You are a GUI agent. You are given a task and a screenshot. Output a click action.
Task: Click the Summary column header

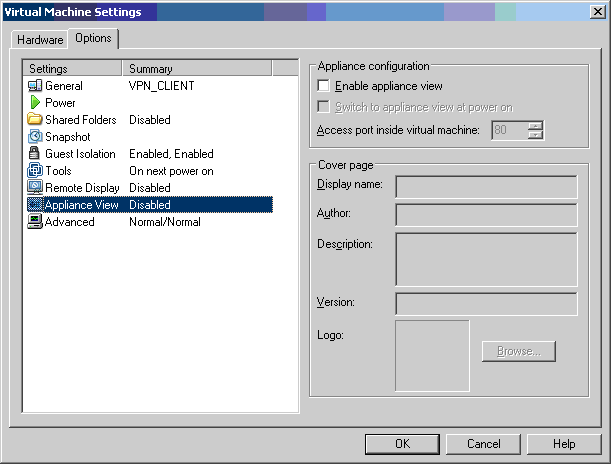pos(197,69)
